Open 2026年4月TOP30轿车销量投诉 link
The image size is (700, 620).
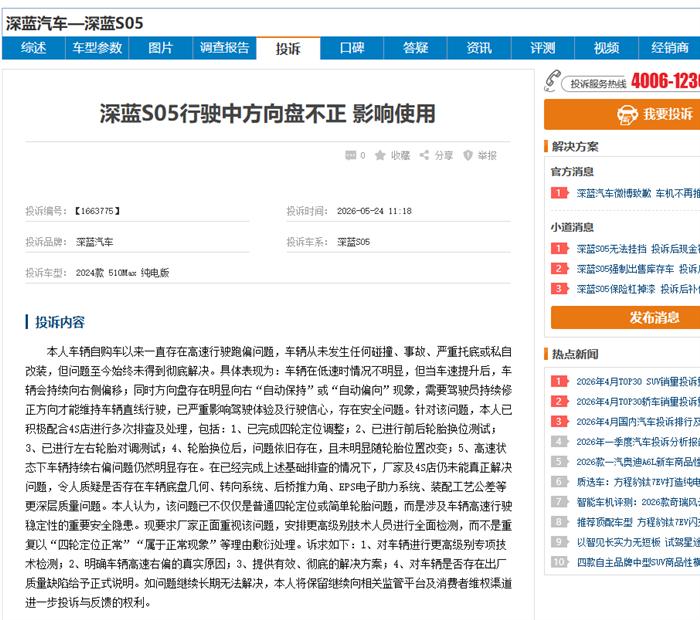pyautogui.click(x=638, y=401)
